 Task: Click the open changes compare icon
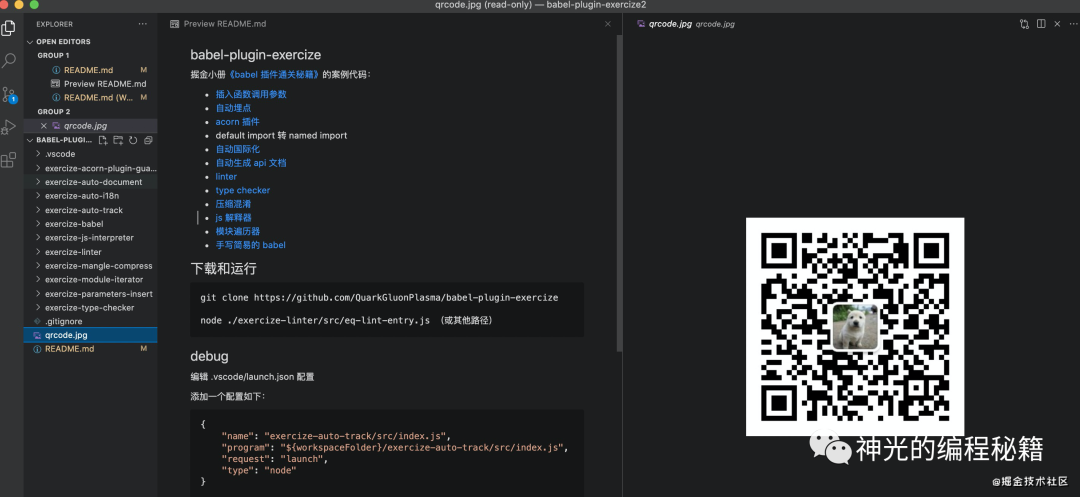[1024, 24]
